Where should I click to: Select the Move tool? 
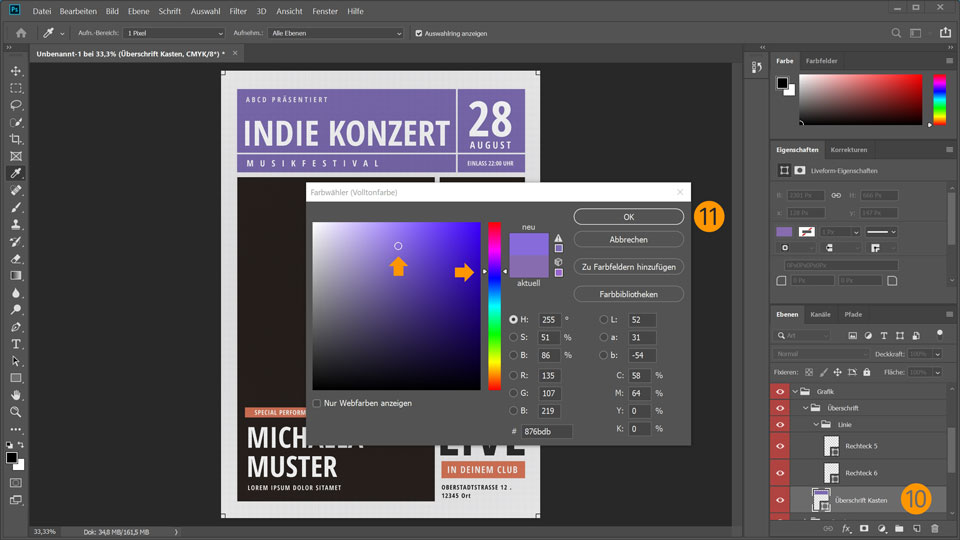(16, 71)
